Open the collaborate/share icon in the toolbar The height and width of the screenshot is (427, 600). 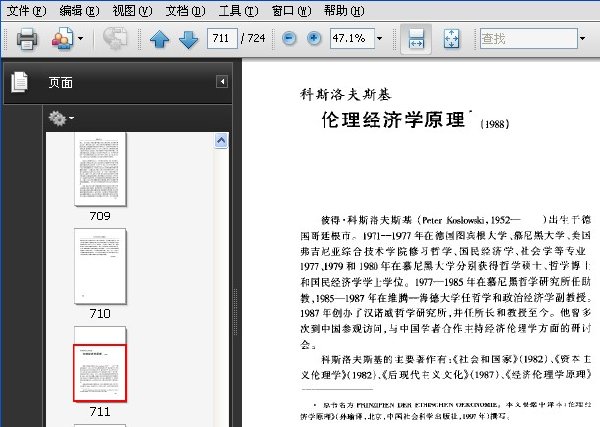(x=62, y=38)
